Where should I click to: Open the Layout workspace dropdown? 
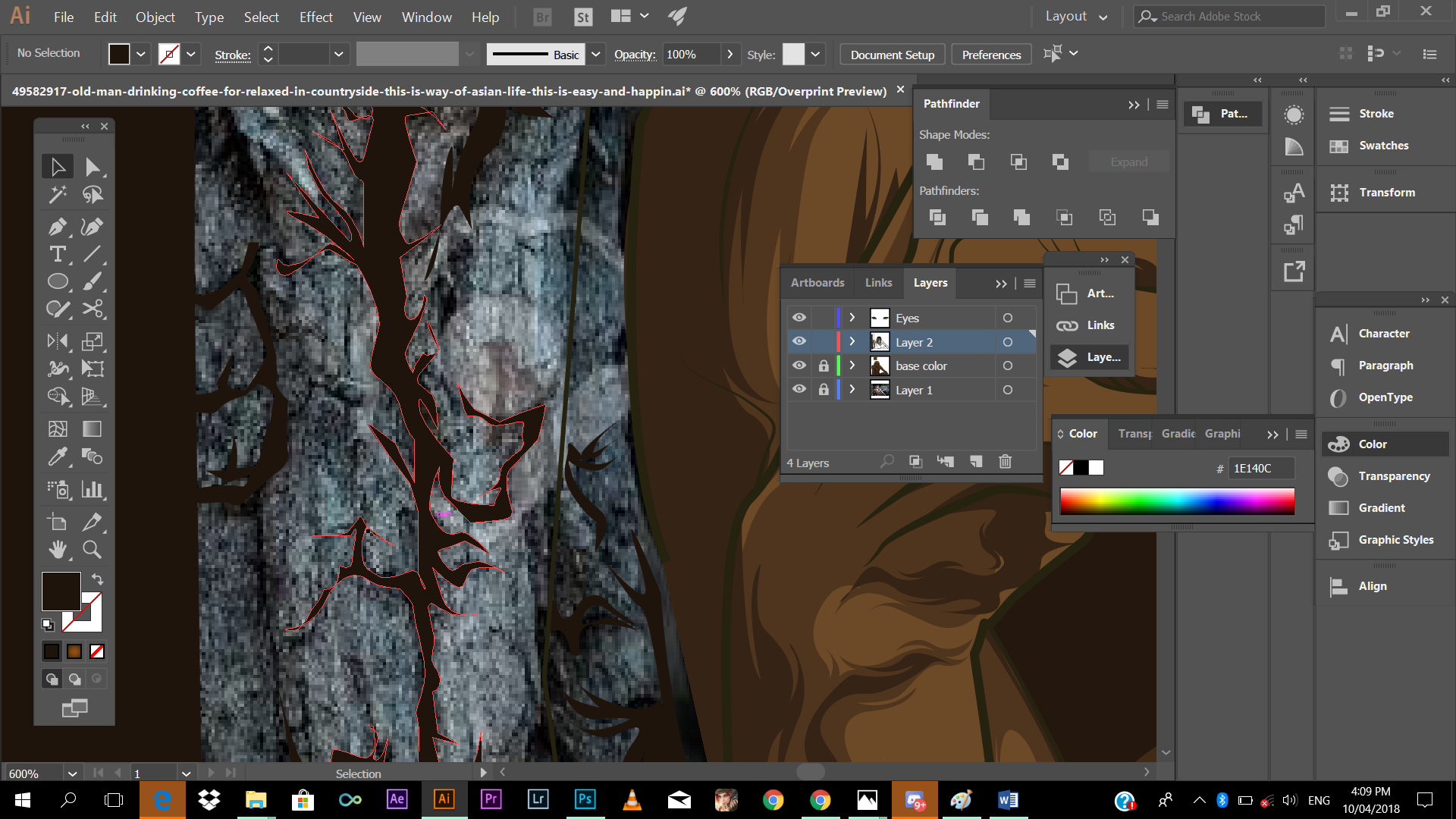[x=1076, y=17]
